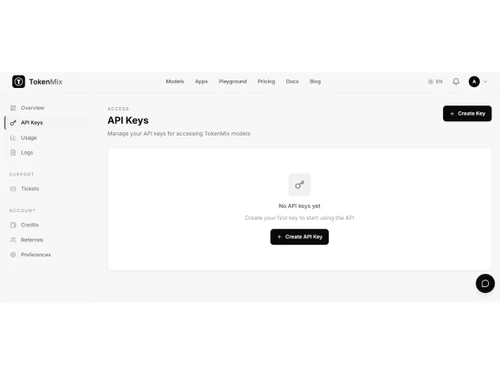
Task: Click the Preferences gear icon
Action: pos(13,255)
